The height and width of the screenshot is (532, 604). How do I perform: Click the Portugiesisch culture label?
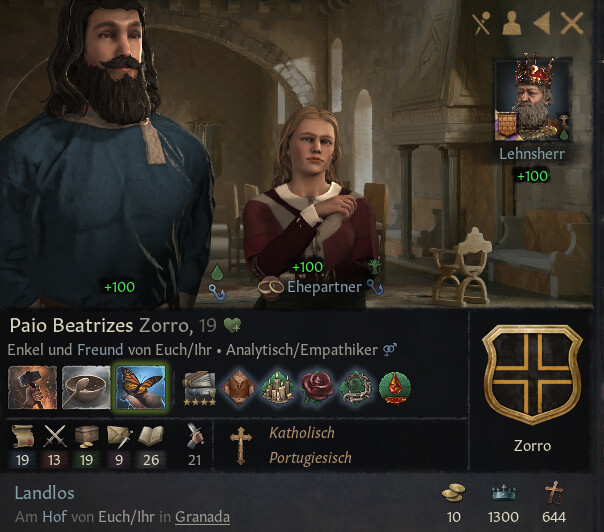point(310,458)
